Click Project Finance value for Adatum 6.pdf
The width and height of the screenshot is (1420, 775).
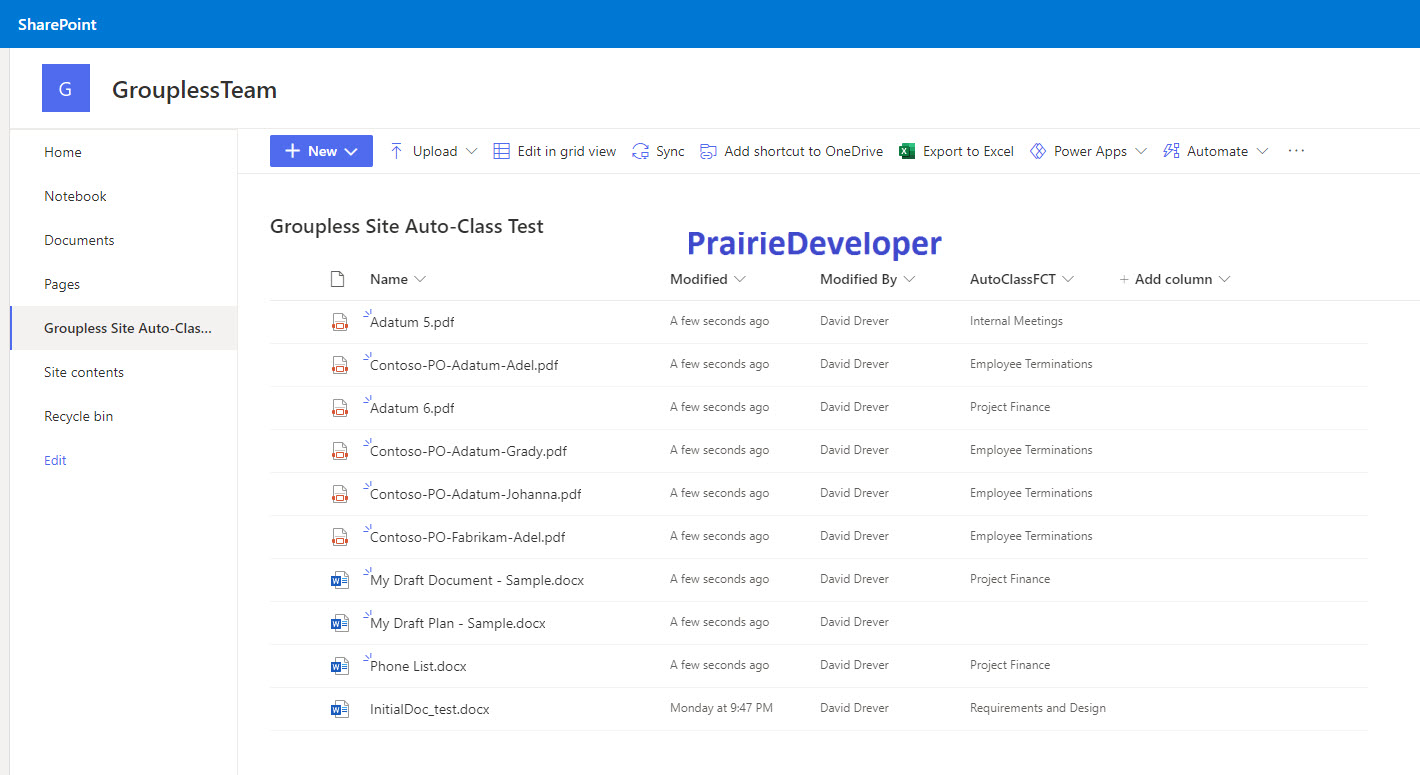(1010, 407)
